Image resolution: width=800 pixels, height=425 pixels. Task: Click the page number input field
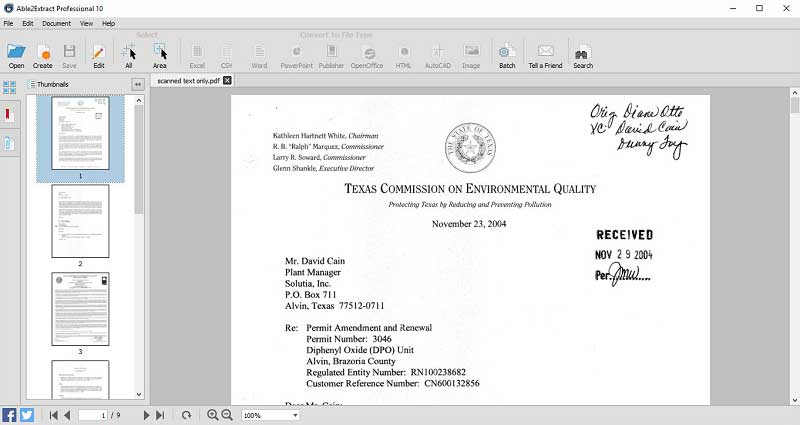pyautogui.click(x=93, y=415)
